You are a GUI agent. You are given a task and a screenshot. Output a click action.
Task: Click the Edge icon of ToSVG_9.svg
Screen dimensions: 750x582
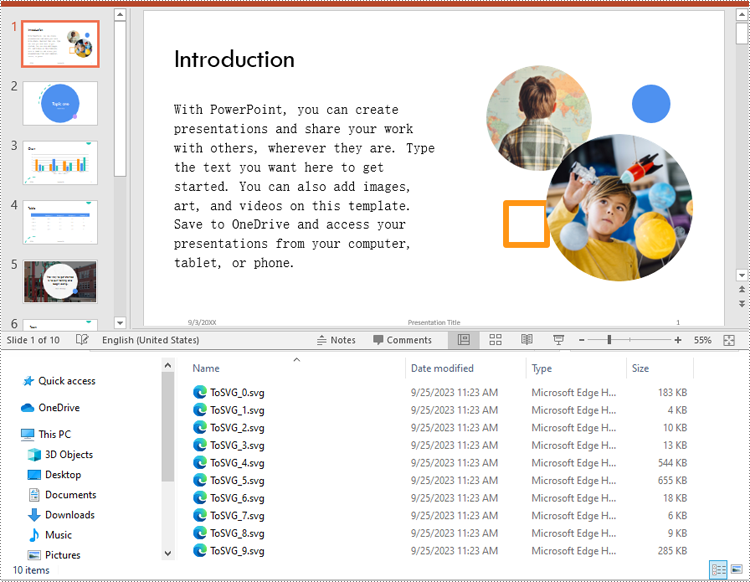point(199,550)
